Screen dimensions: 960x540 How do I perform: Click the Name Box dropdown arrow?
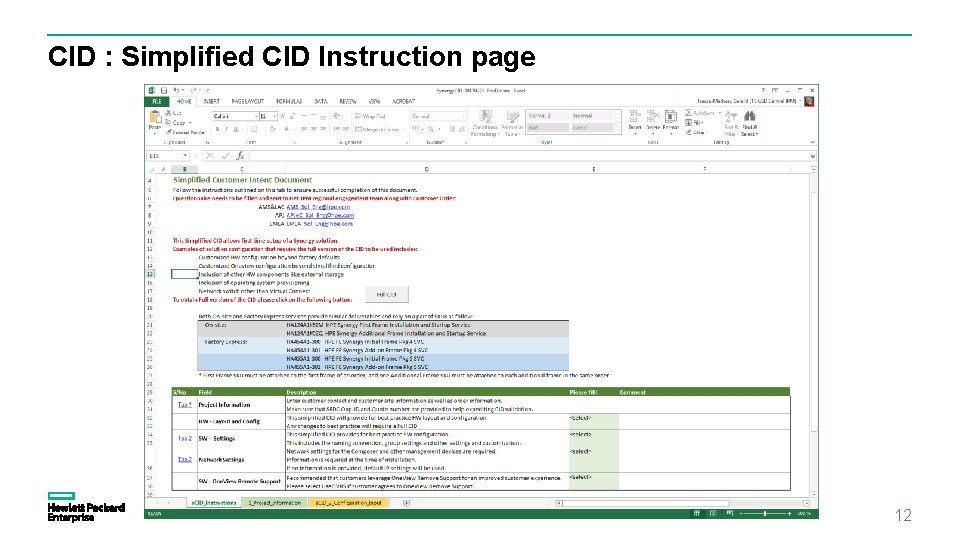point(185,156)
